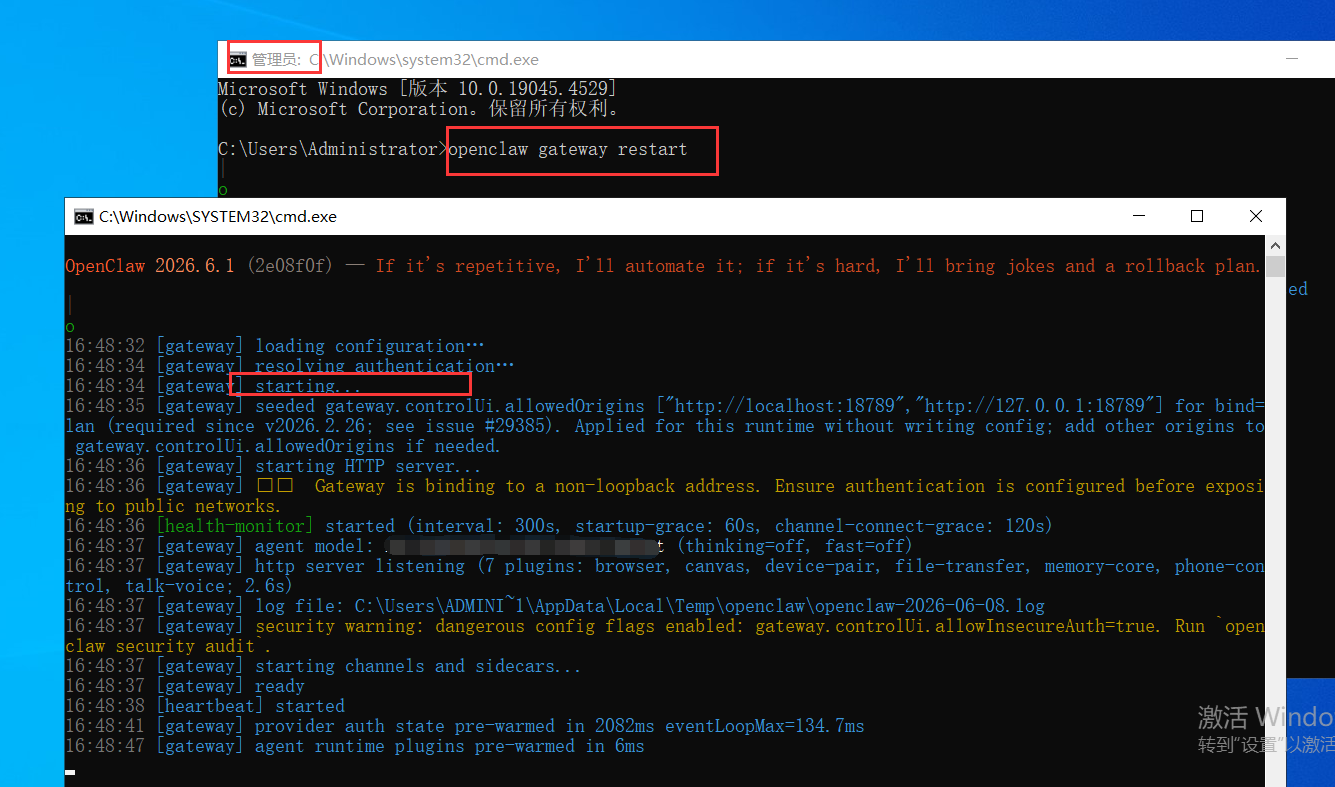Click the 'loading configuration…' log line
This screenshot has width=1335, height=787.
pos(274,346)
